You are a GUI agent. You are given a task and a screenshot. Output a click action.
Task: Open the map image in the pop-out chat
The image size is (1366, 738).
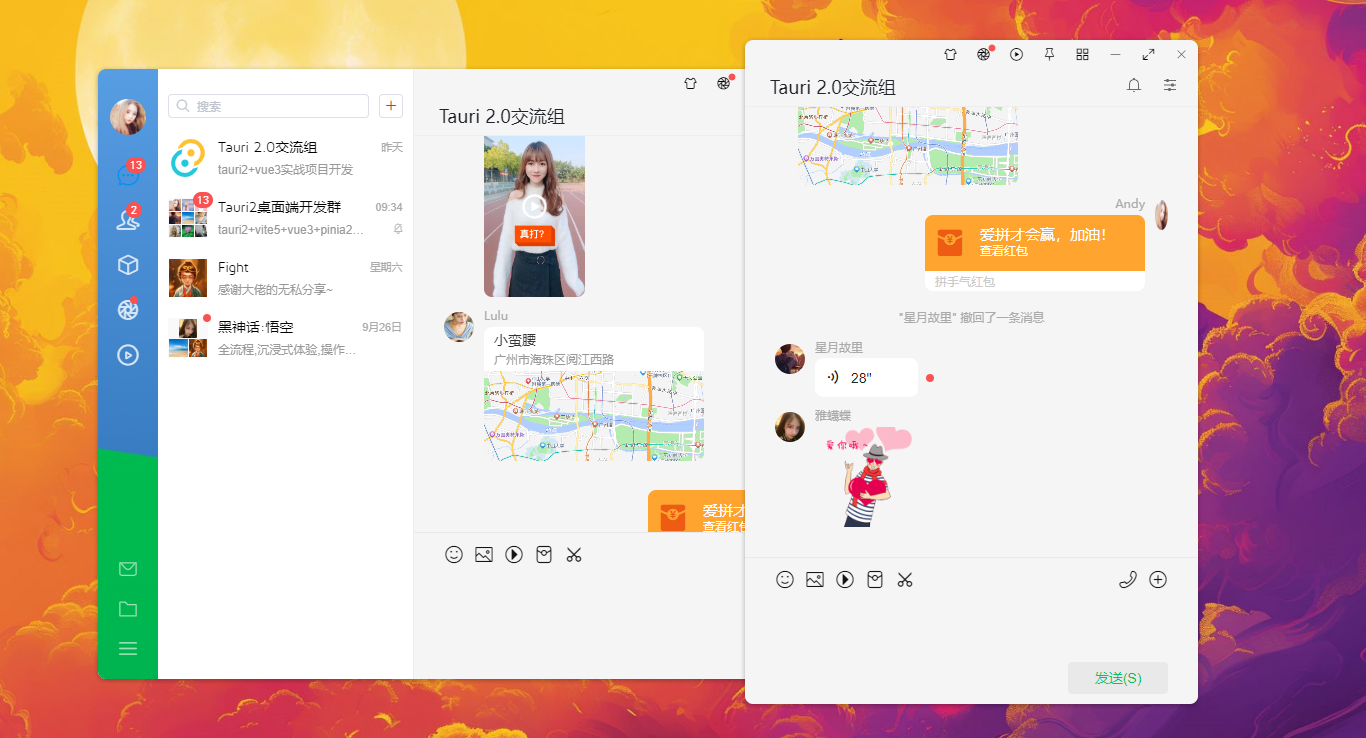point(908,145)
